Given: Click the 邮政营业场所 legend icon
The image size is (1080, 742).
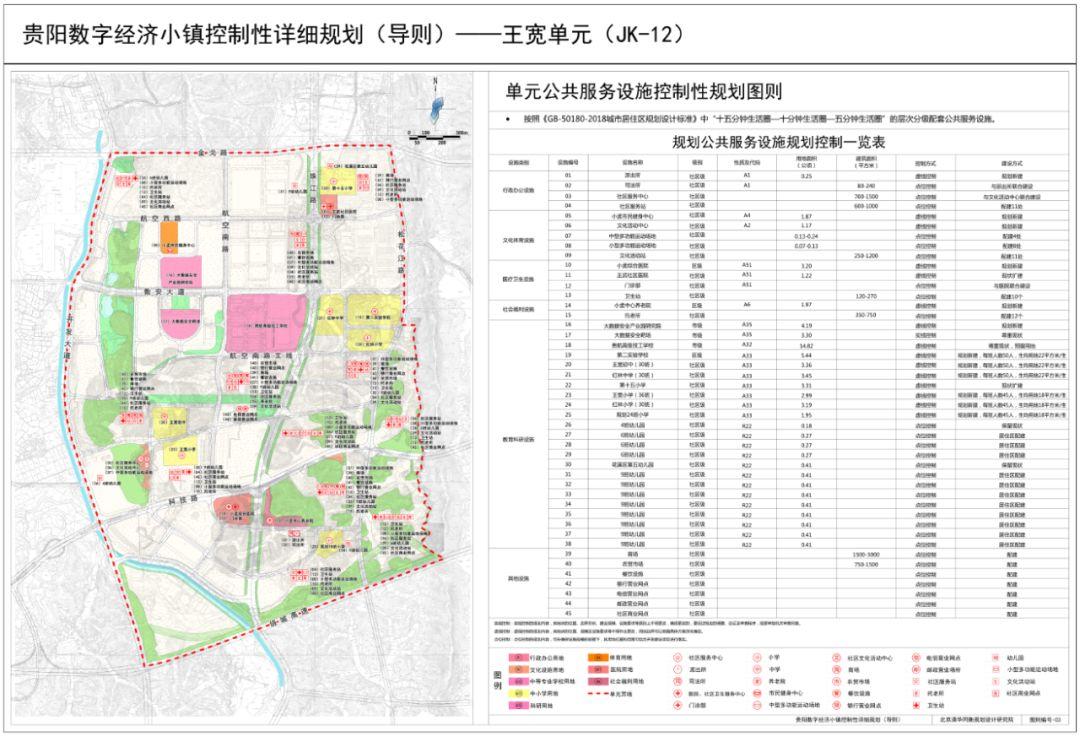Looking at the screenshot, I should (x=916, y=669).
